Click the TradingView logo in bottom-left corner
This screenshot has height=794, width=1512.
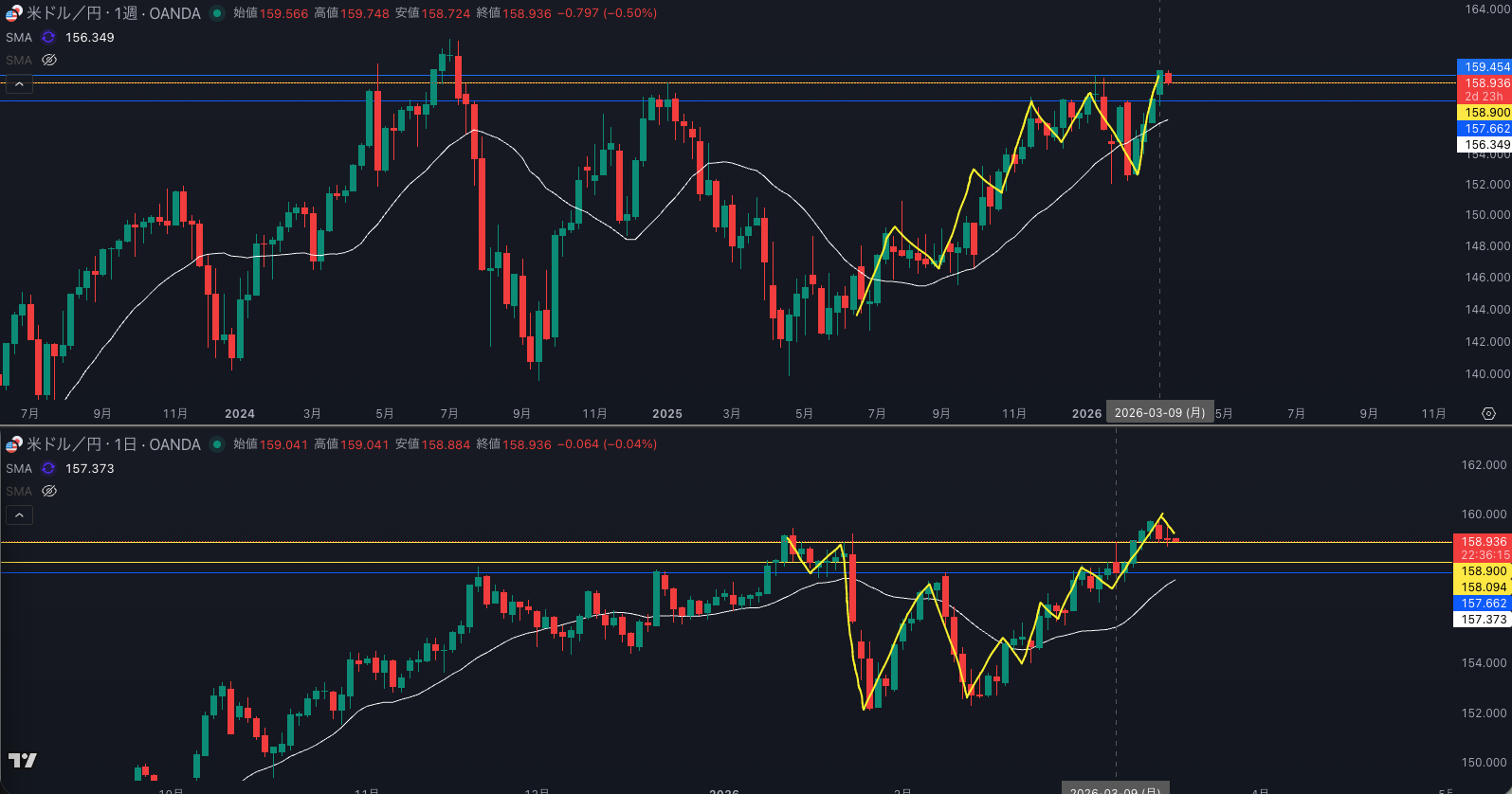pyautogui.click(x=23, y=760)
